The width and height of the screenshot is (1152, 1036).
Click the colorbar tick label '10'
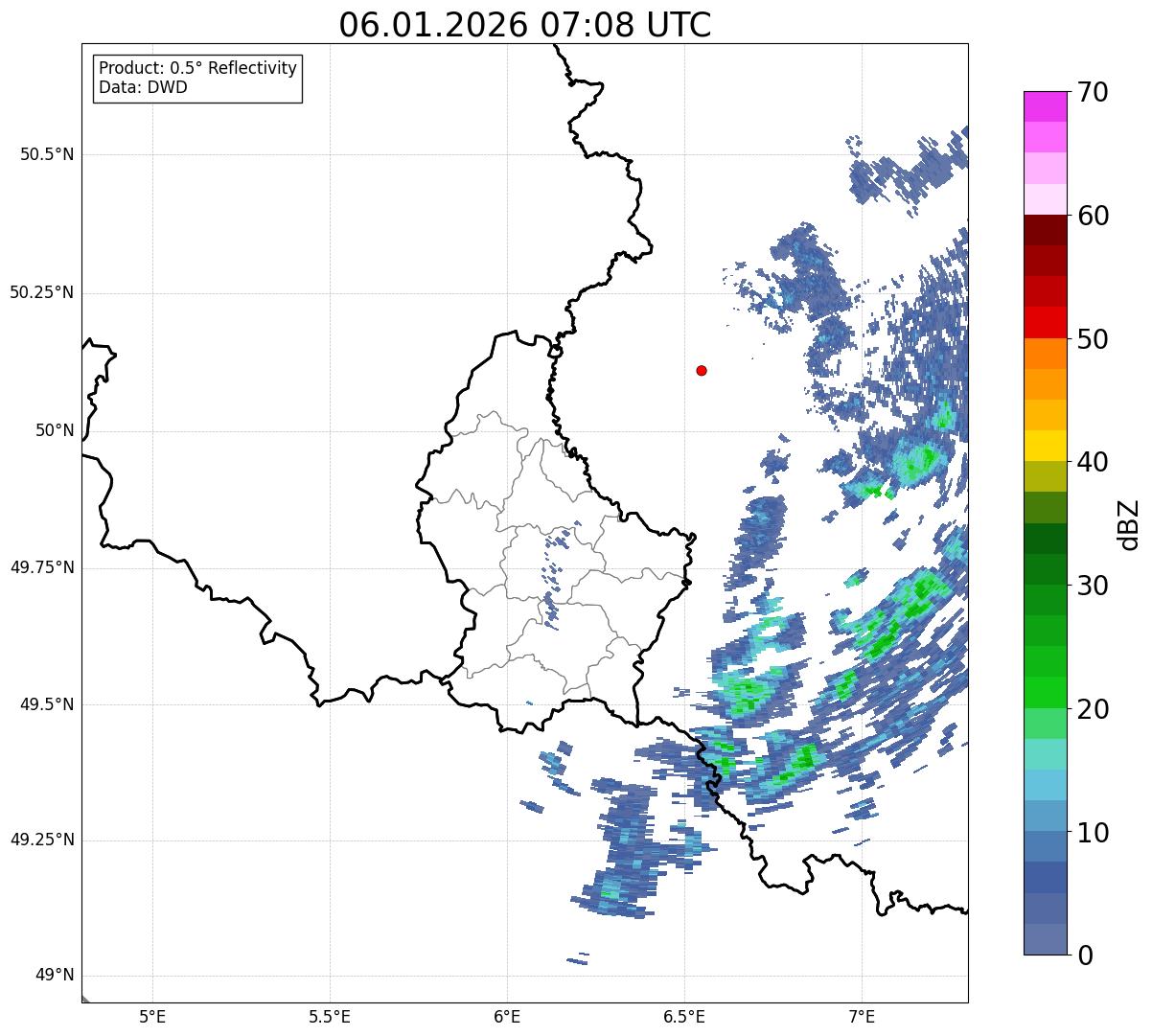click(1093, 832)
